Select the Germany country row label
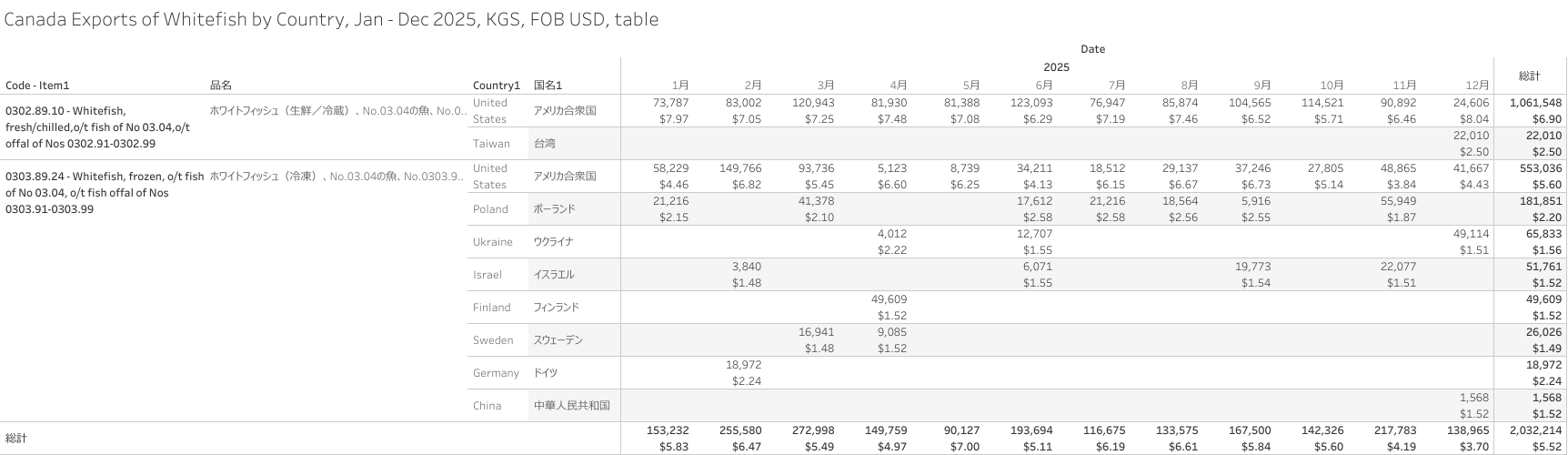 pos(496,373)
